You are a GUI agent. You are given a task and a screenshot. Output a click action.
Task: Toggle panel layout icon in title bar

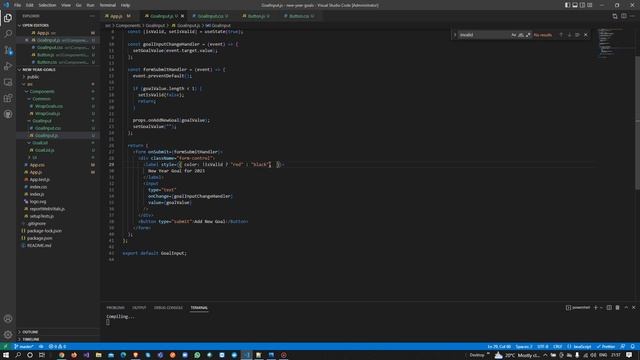575,5
